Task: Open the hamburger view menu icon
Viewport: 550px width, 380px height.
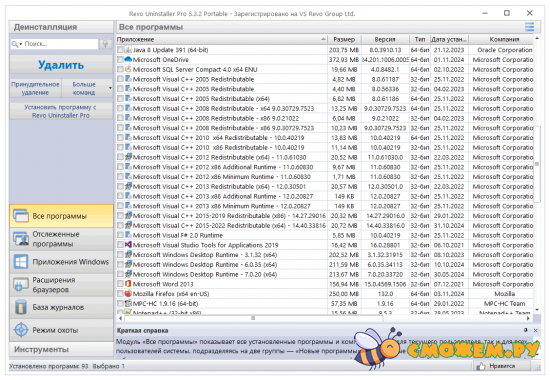Action: pos(529,27)
